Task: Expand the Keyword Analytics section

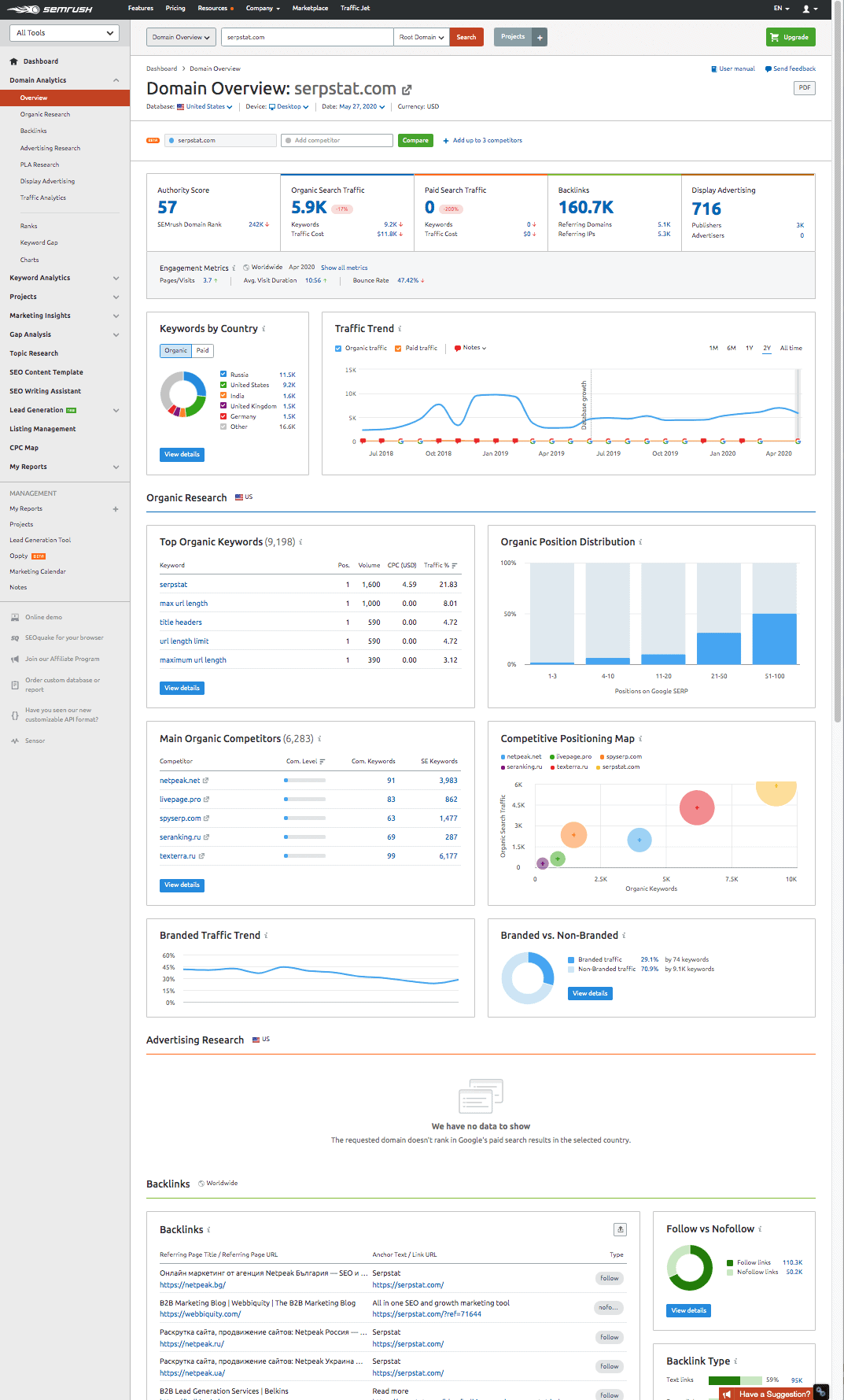Action: click(x=64, y=278)
